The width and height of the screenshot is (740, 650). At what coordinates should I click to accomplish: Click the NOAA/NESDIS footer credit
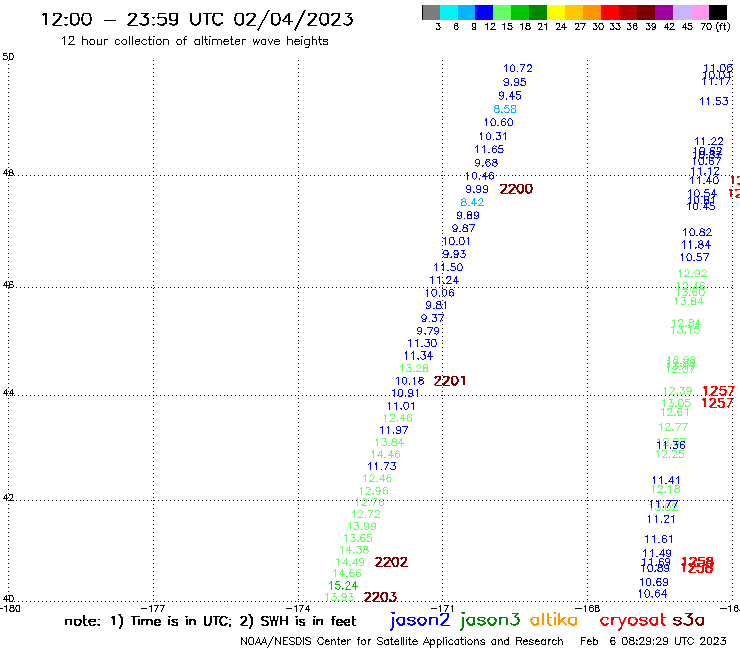pos(402,641)
